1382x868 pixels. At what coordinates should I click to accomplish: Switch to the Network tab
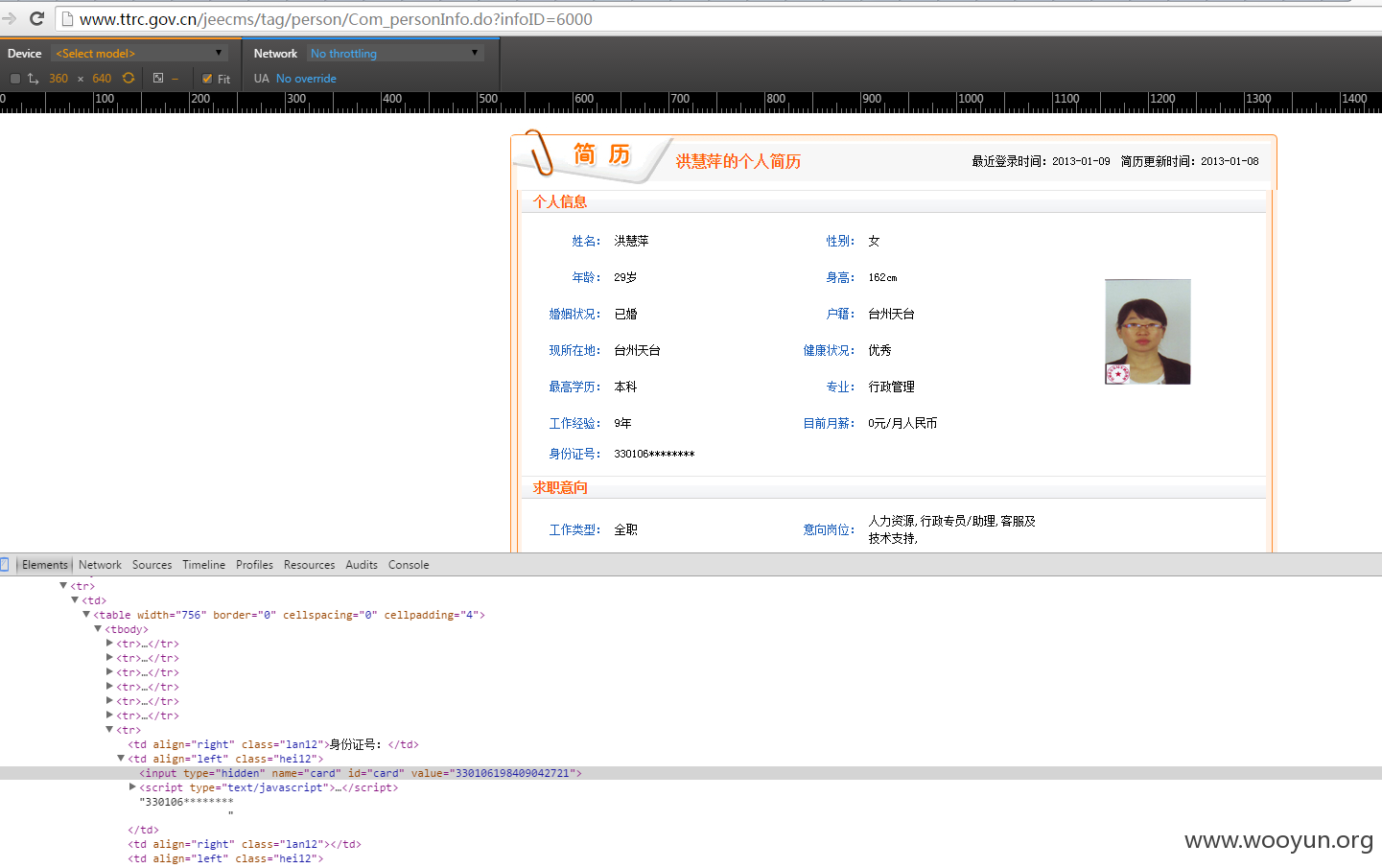[x=100, y=565]
